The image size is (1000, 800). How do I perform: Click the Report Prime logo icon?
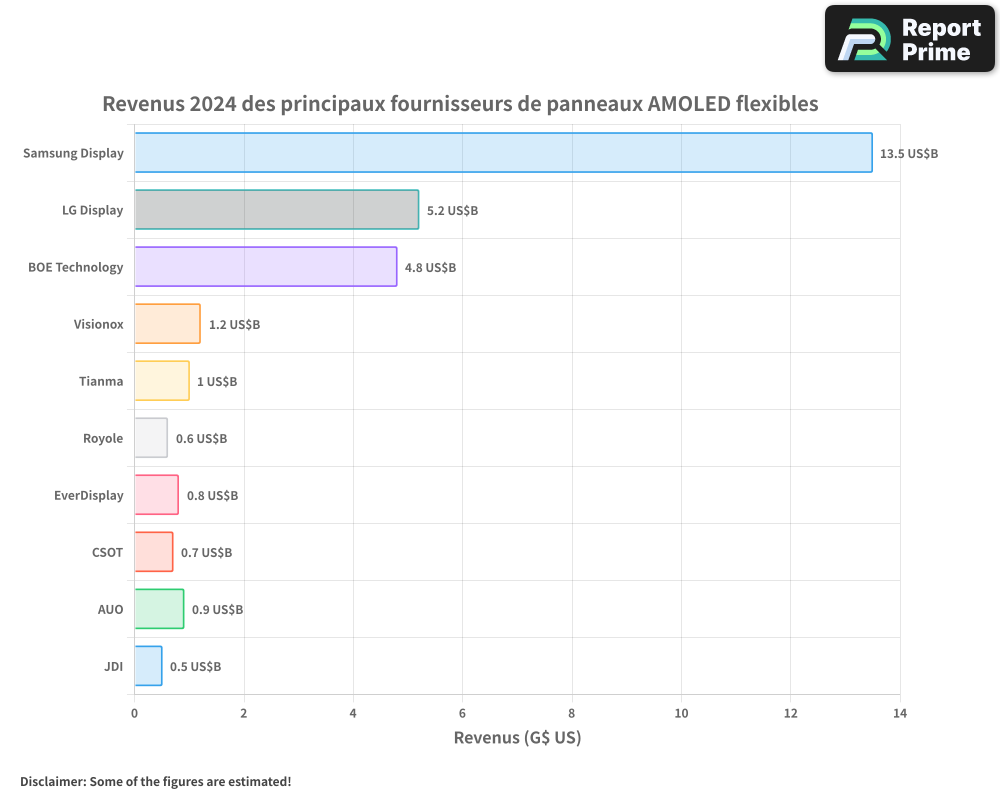point(863,41)
